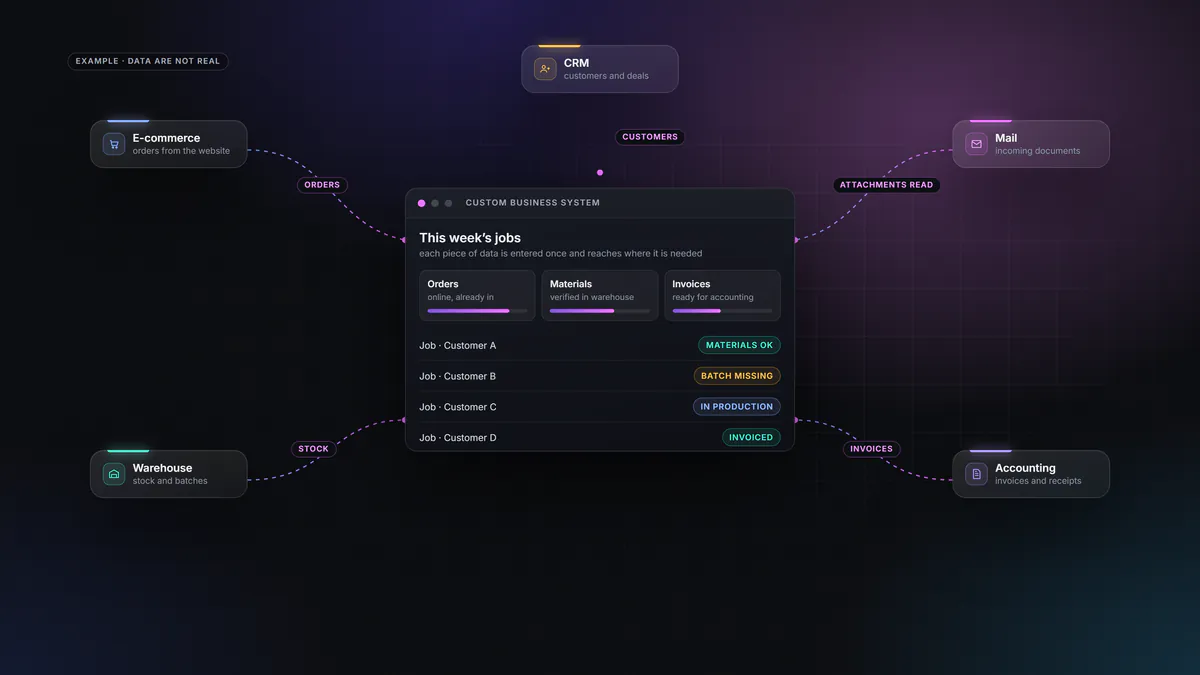The image size is (1200, 675).
Task: Select the Job · Customer A row
Action: click(x=600, y=345)
